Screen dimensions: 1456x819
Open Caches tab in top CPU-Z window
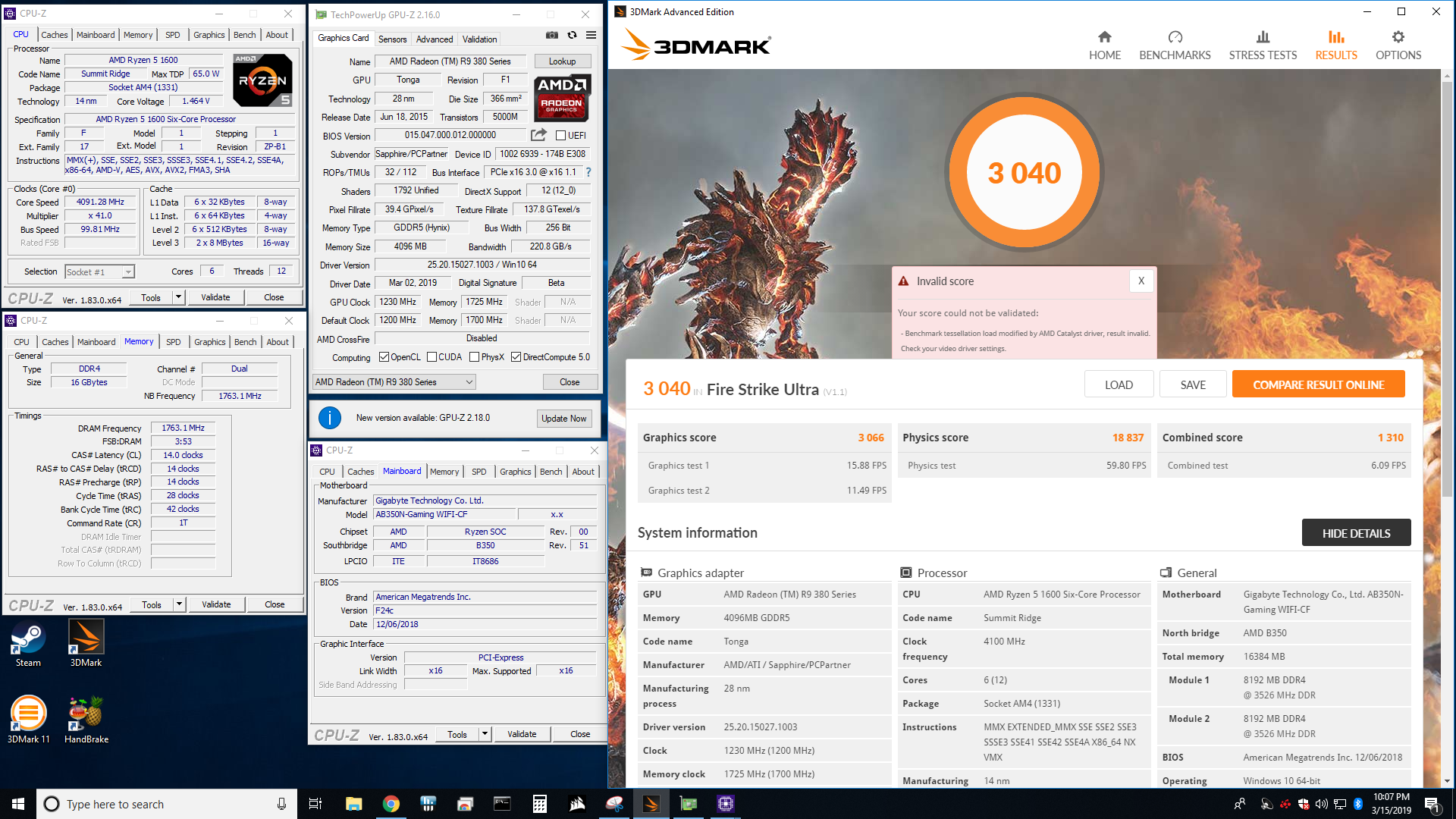pyautogui.click(x=54, y=35)
